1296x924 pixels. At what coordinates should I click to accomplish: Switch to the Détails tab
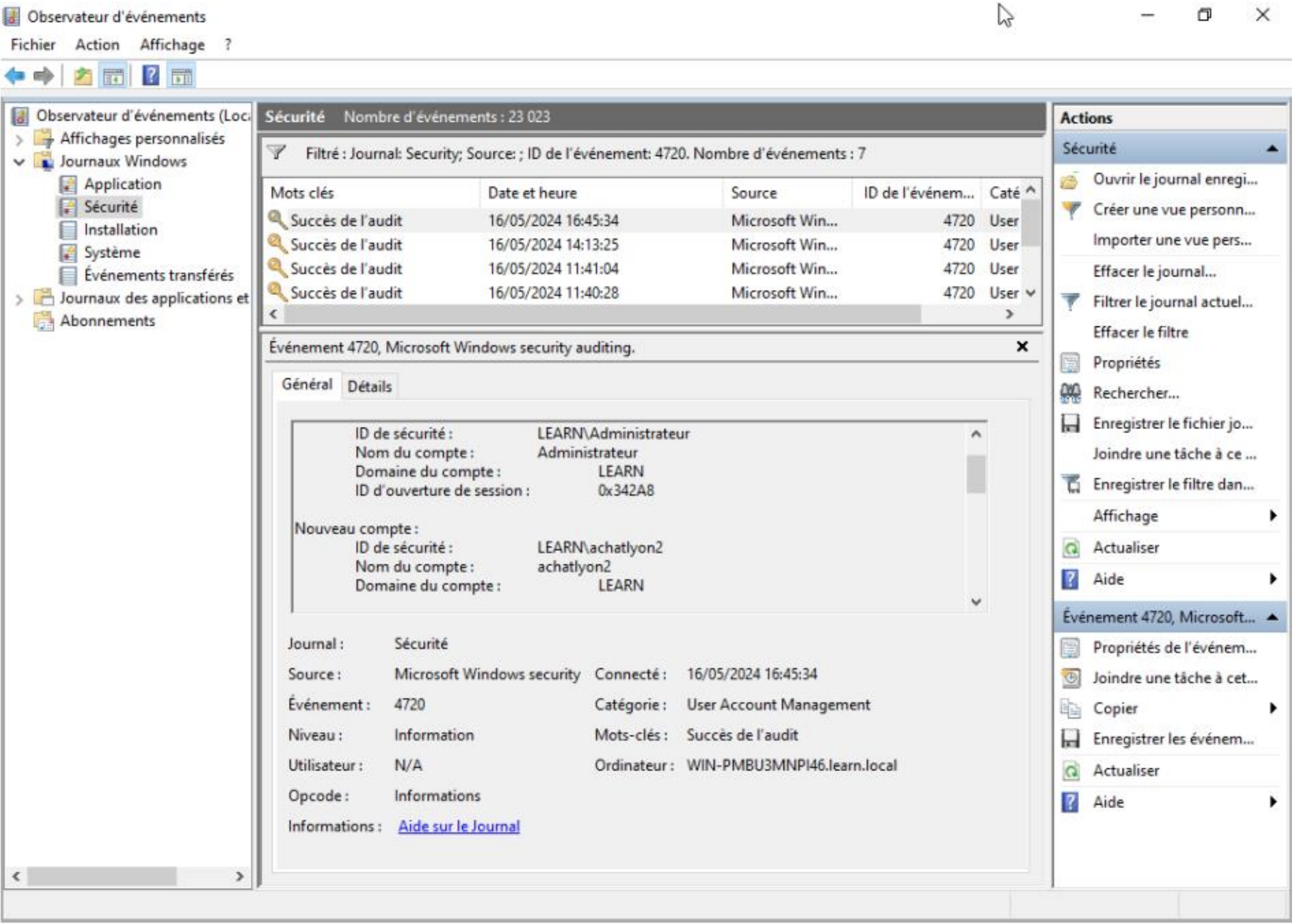369,386
